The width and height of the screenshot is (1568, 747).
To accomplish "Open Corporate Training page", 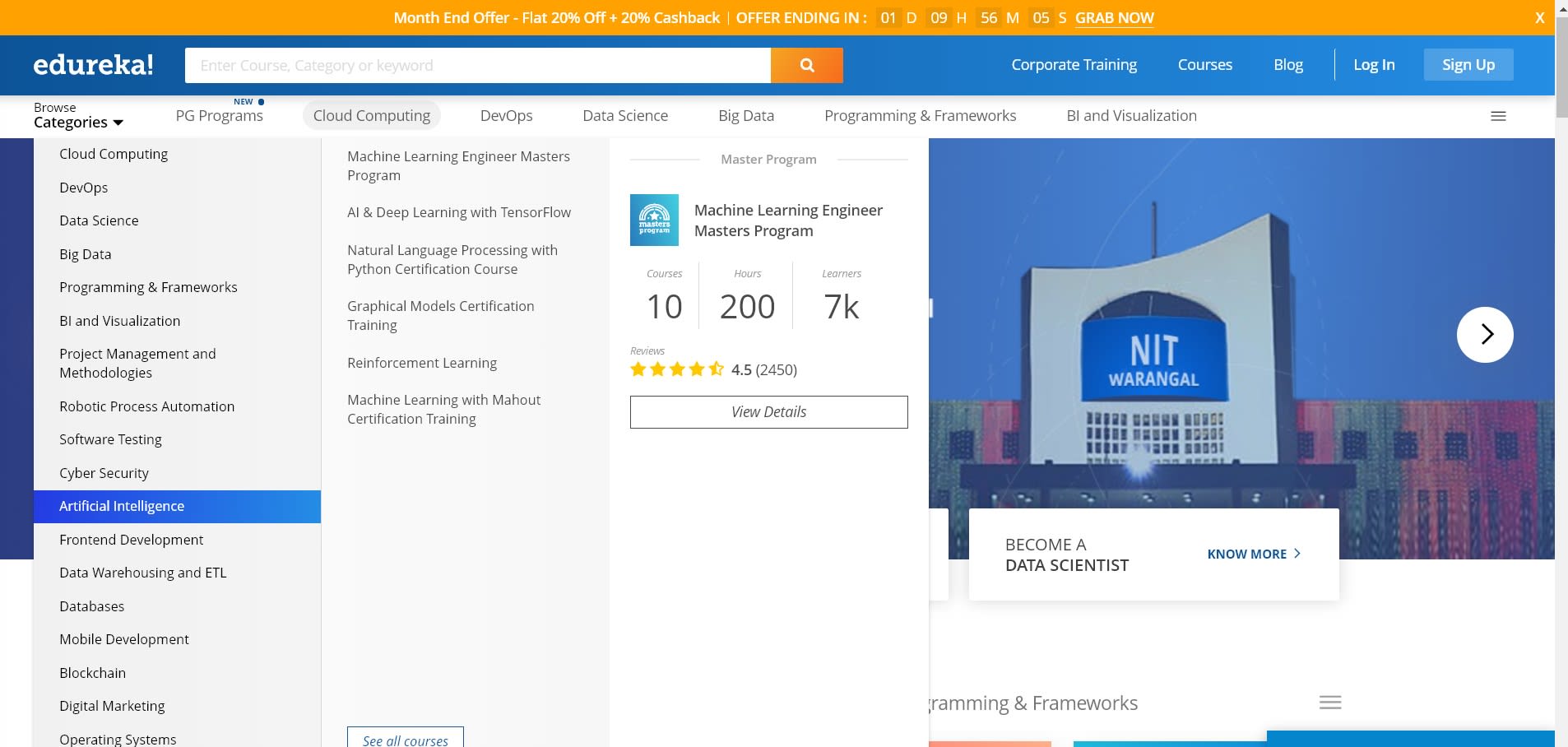I will pos(1074,65).
